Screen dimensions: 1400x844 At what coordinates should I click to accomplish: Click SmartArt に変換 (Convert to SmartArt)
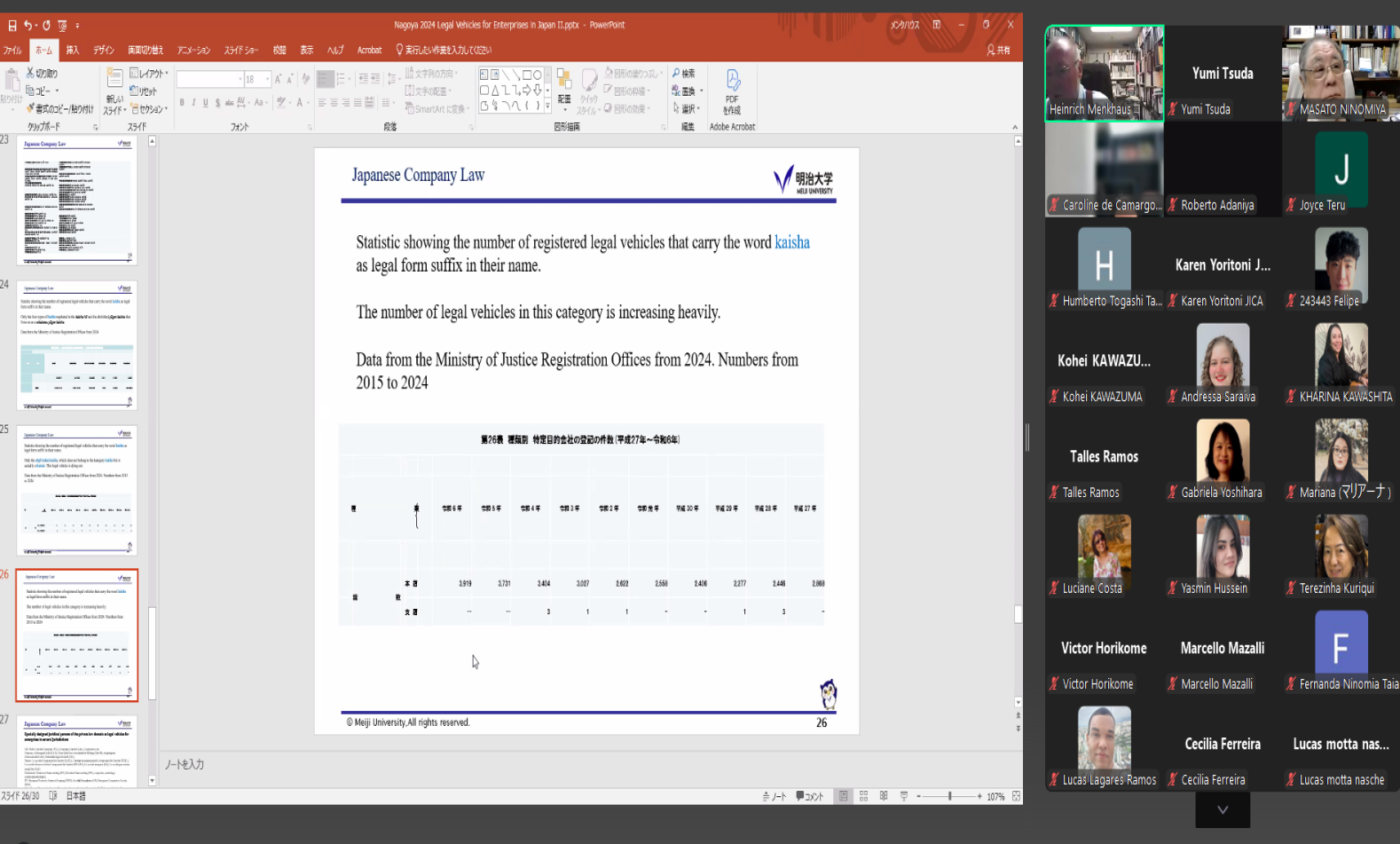coord(437,109)
